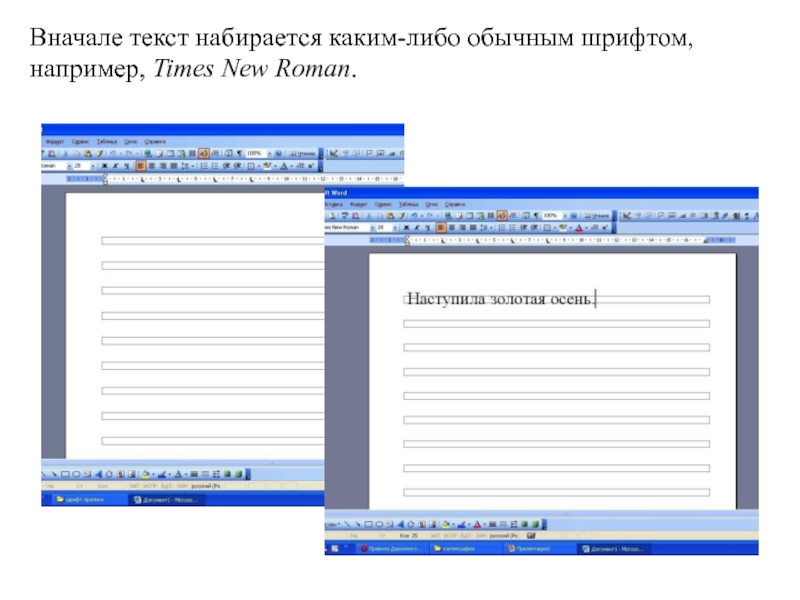This screenshot has width=800, height=600.
Task: Toggle Italic in the front Word window
Action: click(x=417, y=228)
